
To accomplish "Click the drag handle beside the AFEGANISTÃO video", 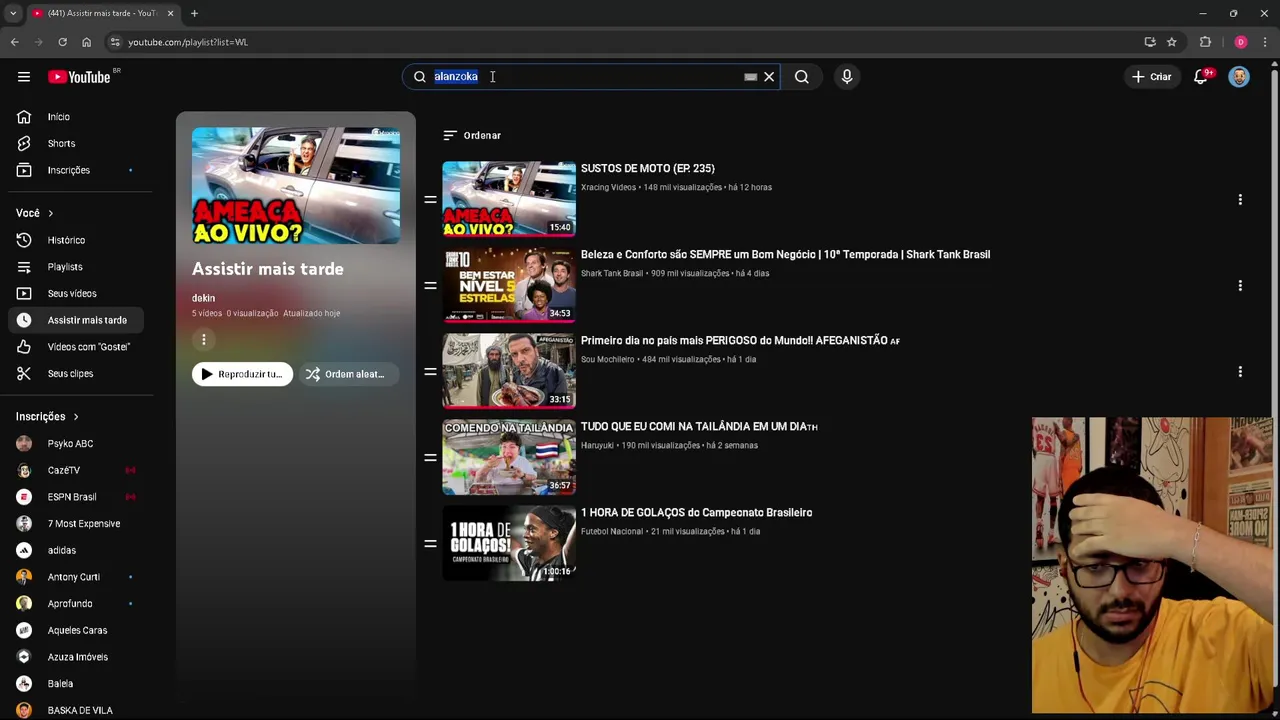I will (430, 371).
